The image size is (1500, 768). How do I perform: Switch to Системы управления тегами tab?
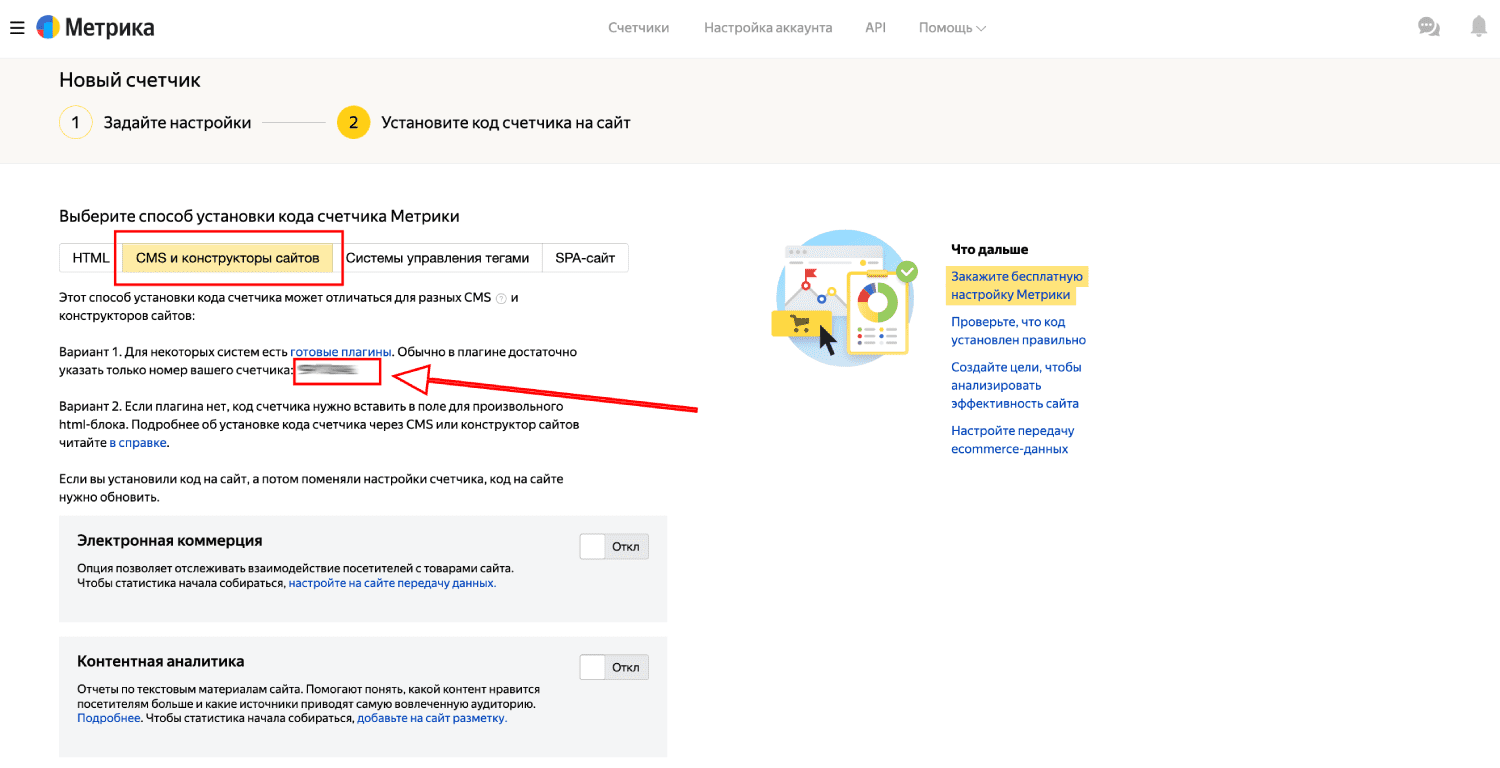click(x=437, y=258)
